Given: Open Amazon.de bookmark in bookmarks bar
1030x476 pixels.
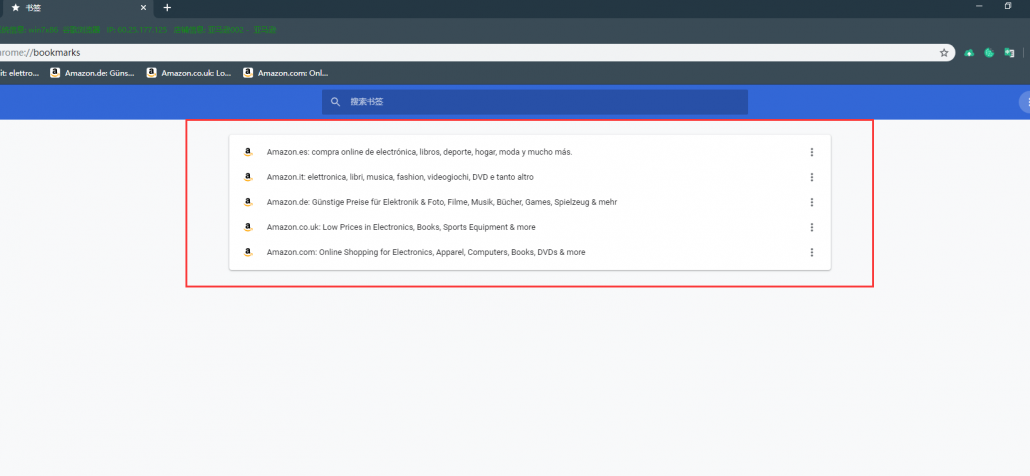Looking at the screenshot, I should point(93,73).
